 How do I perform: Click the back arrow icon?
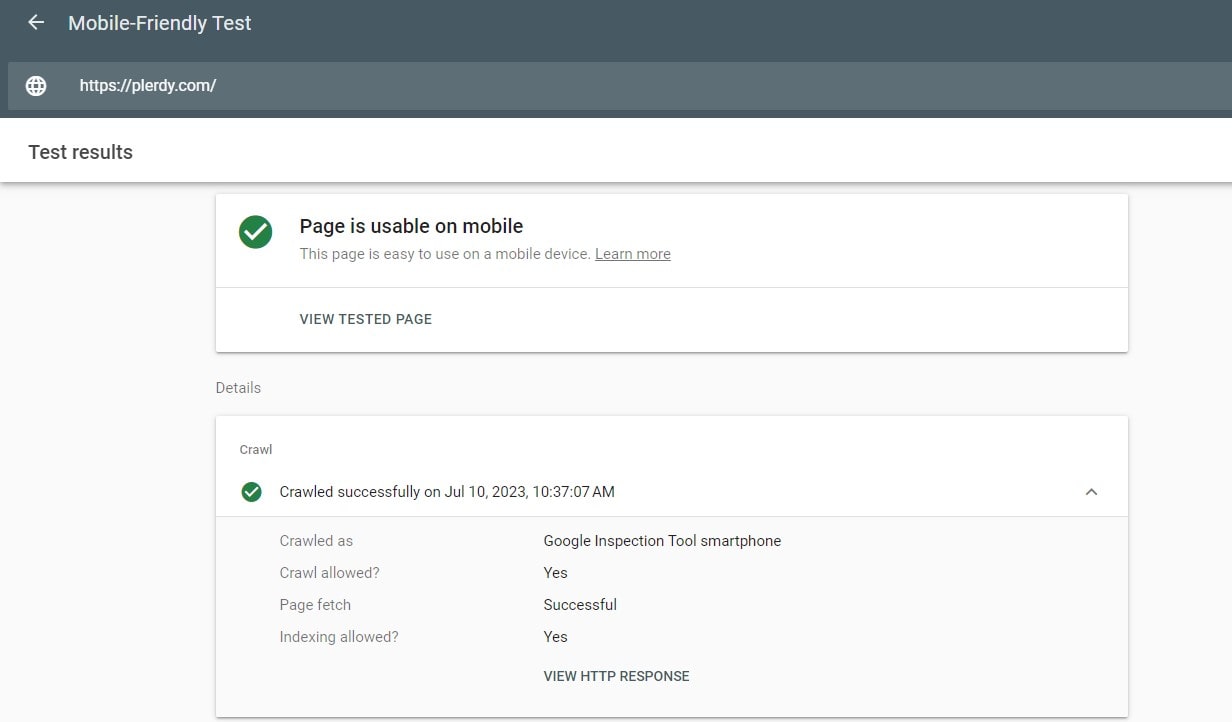pos(36,23)
